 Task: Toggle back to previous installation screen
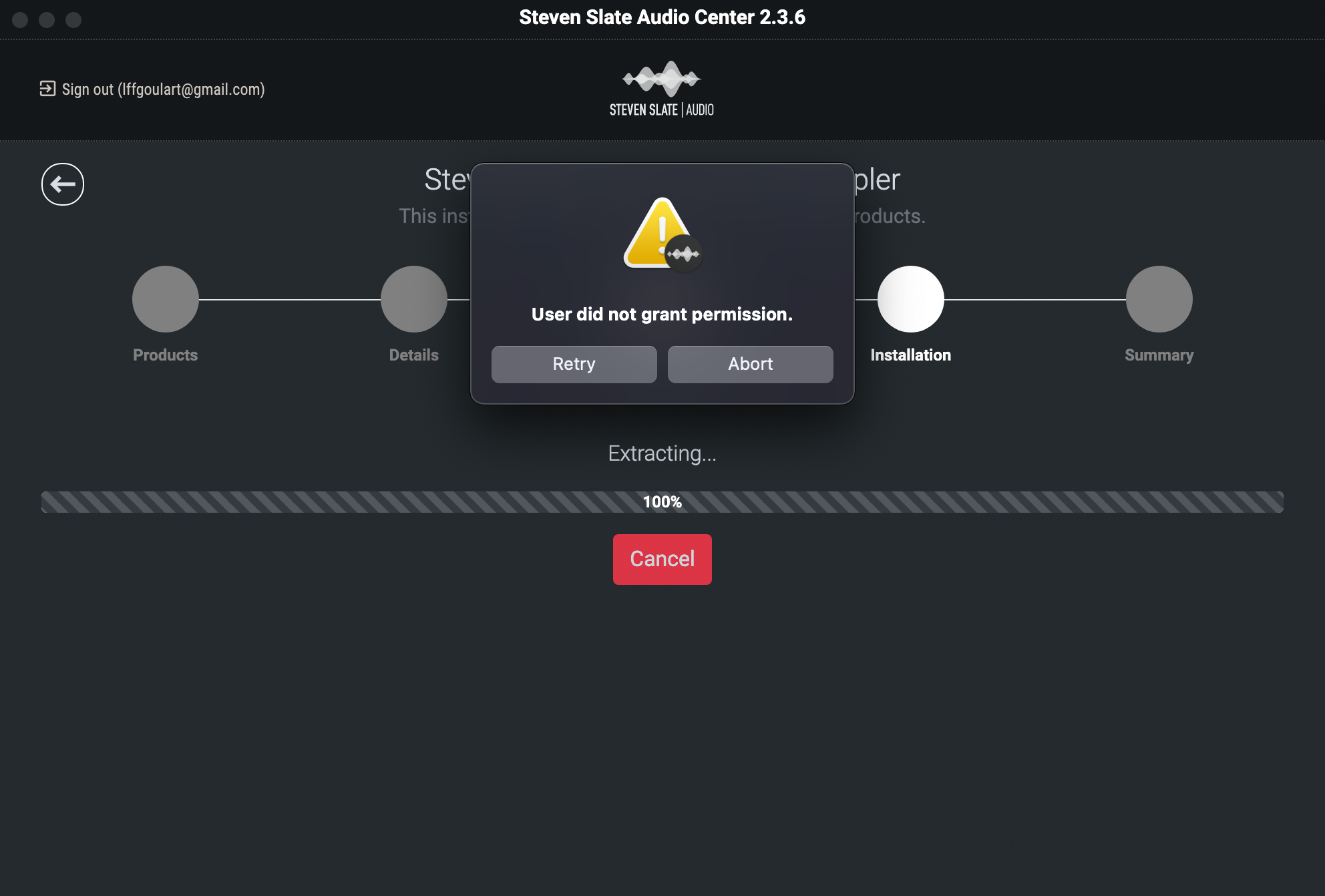(x=62, y=184)
